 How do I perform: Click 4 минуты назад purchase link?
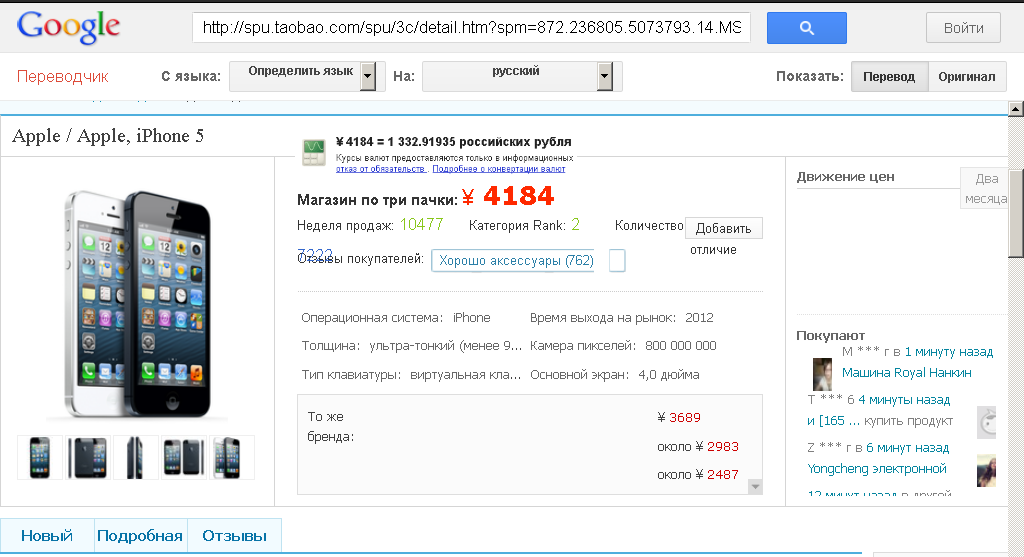(904, 400)
